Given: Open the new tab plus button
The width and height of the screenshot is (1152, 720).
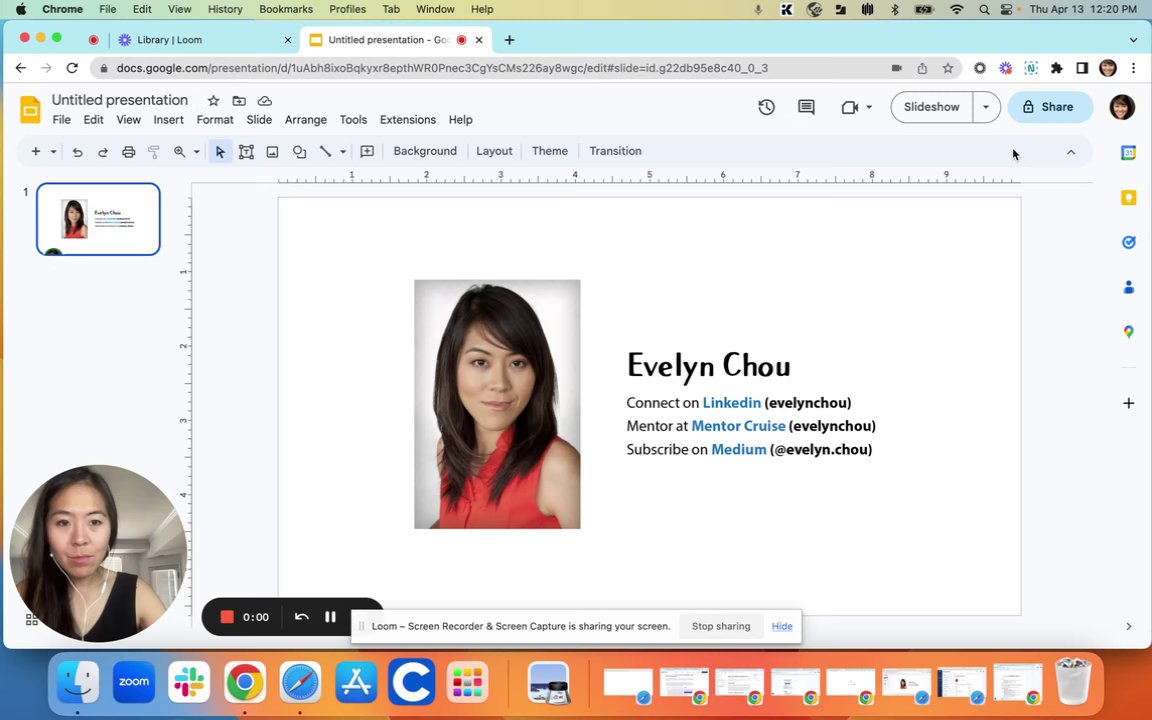Looking at the screenshot, I should point(509,40).
